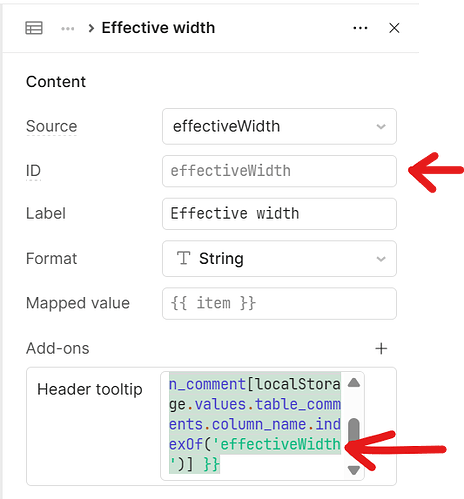Click the Mapped value input field
The image size is (464, 499).
[x=279, y=303]
